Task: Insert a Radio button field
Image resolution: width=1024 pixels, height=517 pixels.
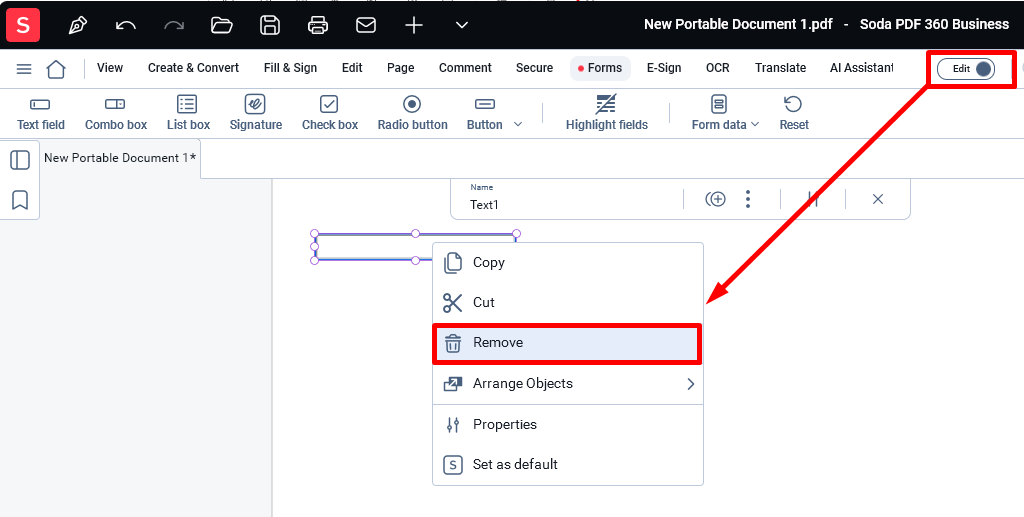Action: tap(412, 114)
